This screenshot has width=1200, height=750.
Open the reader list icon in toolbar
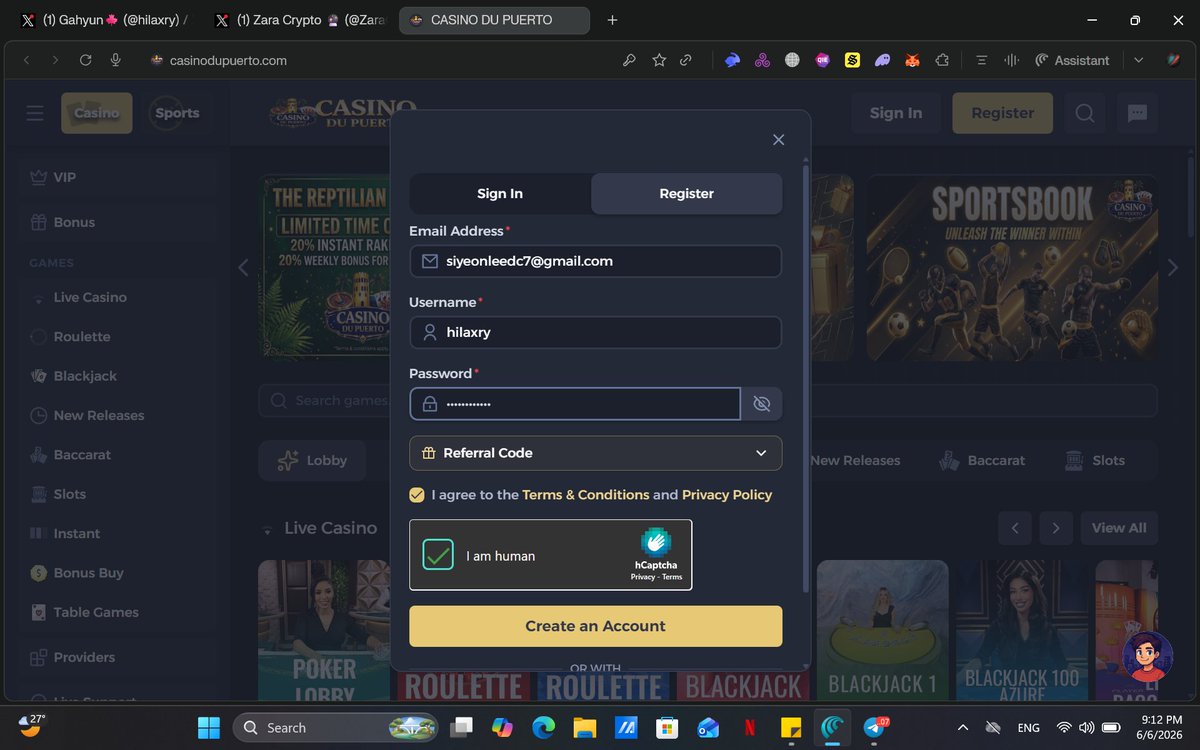pos(981,60)
